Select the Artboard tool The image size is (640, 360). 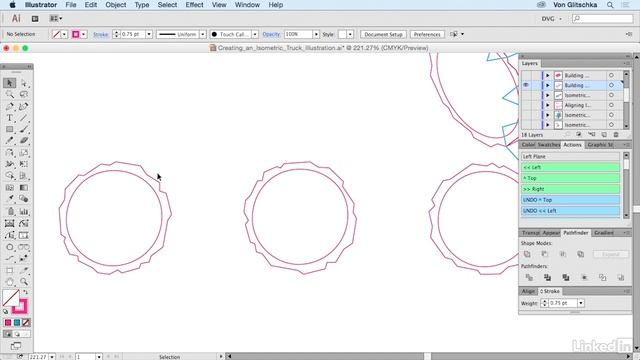pos(9,270)
